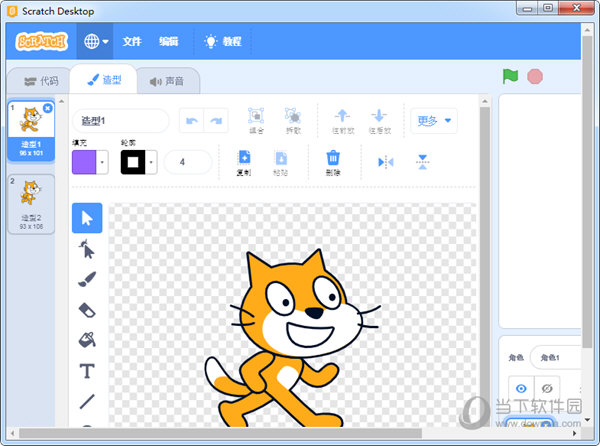Click the purple fill color swatch

click(x=84, y=162)
